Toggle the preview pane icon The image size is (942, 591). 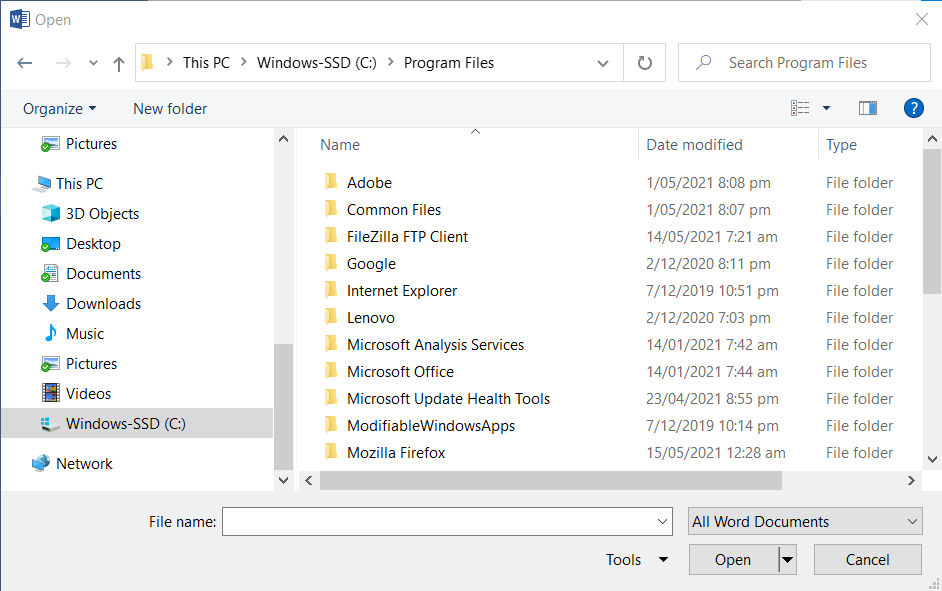click(868, 108)
